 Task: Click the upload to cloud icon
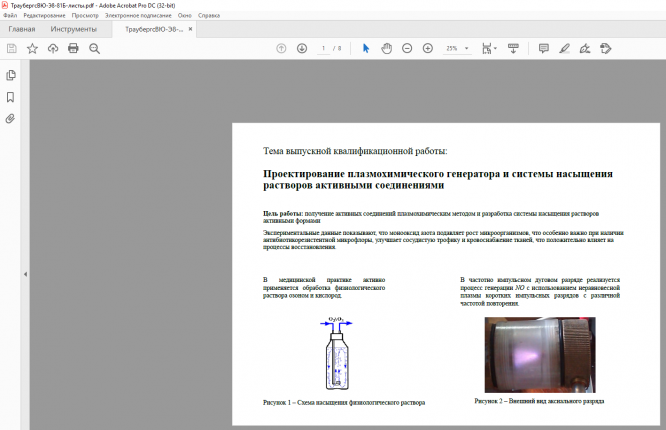[x=53, y=48]
